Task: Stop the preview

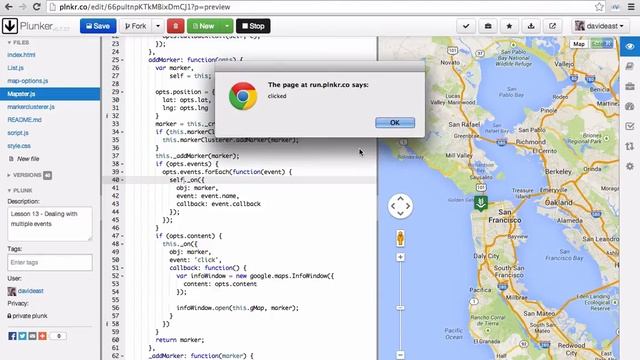Action: 253,26
